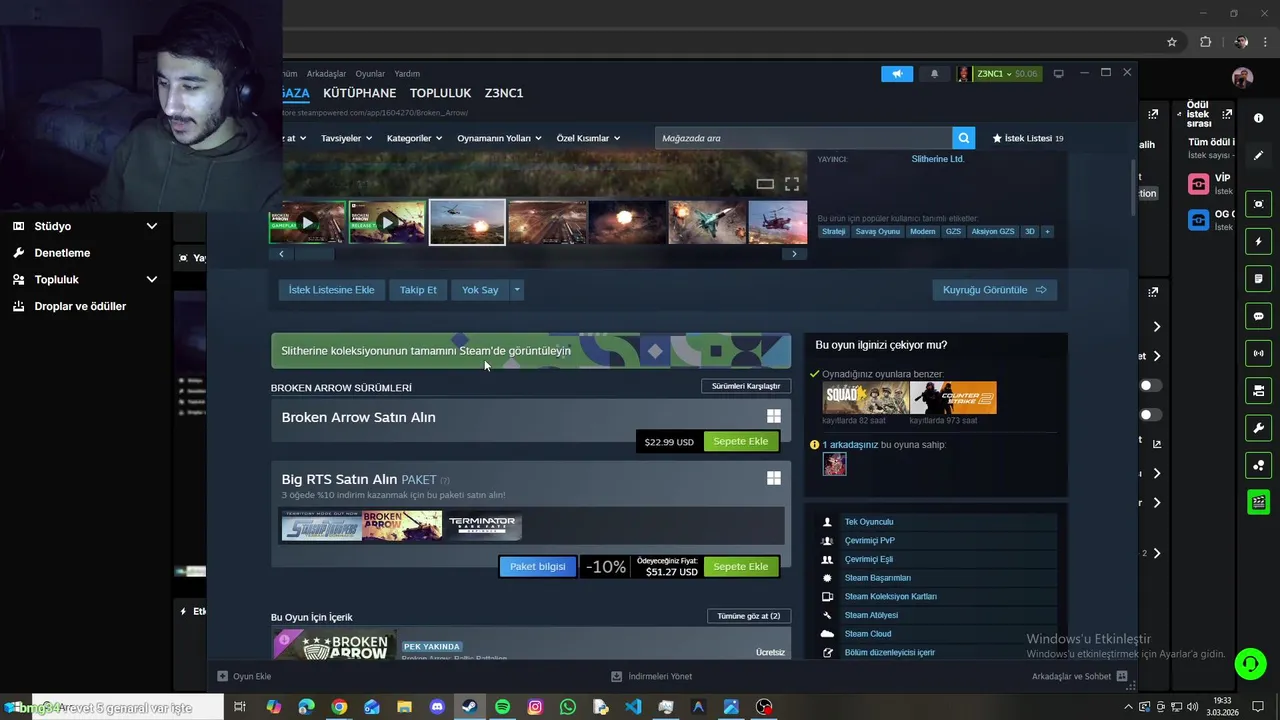Viewport: 1280px width, 720px height.
Task: Toggle the lower switch in Twitch panel
Action: coord(1151,414)
